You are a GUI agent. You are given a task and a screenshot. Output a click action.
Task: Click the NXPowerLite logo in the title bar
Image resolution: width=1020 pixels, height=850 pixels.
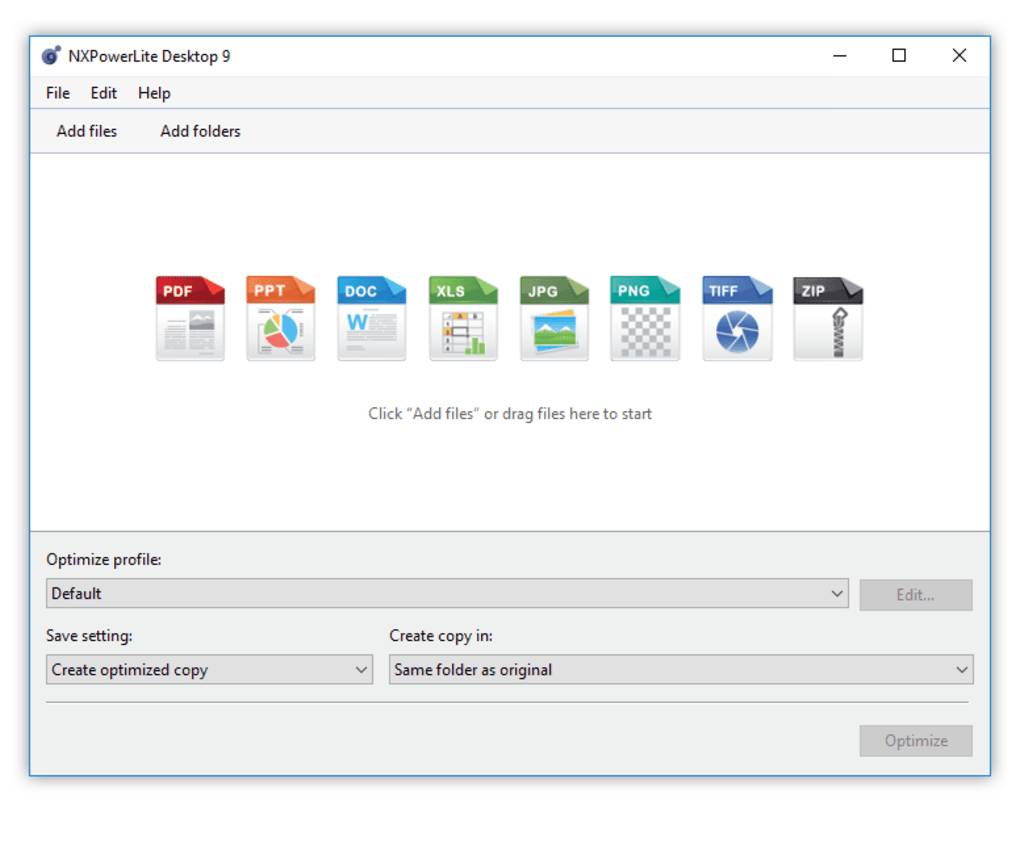point(50,56)
